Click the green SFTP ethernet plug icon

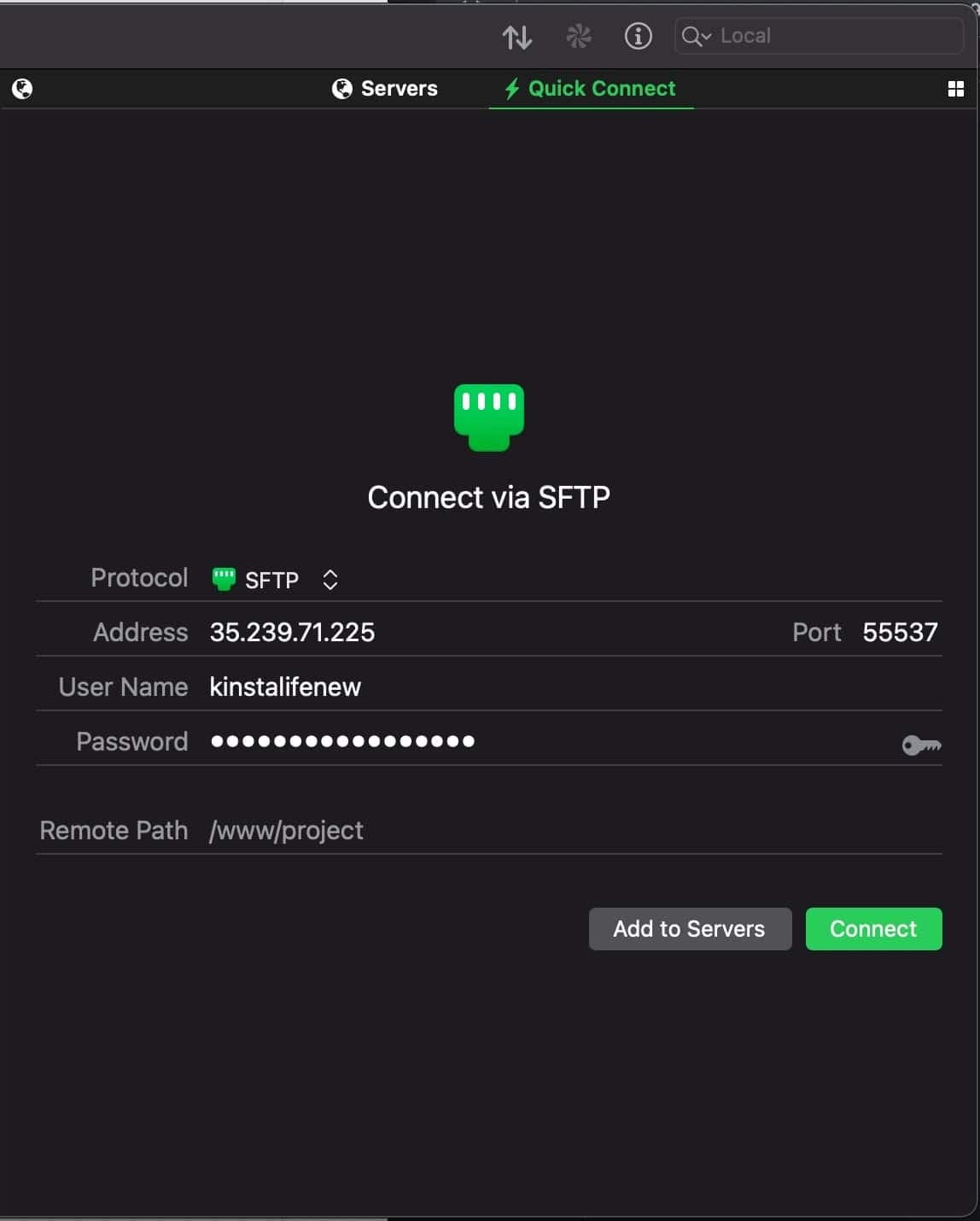[487, 417]
